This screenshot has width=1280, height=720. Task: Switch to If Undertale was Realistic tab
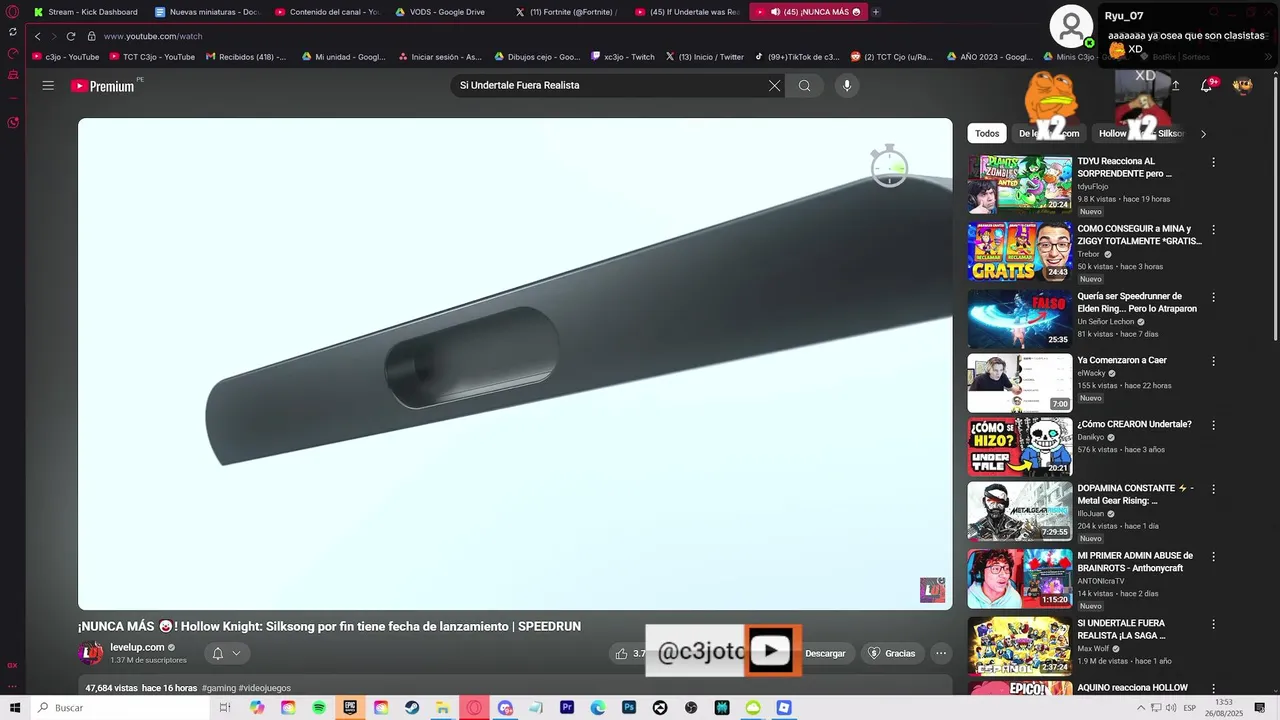pos(688,12)
